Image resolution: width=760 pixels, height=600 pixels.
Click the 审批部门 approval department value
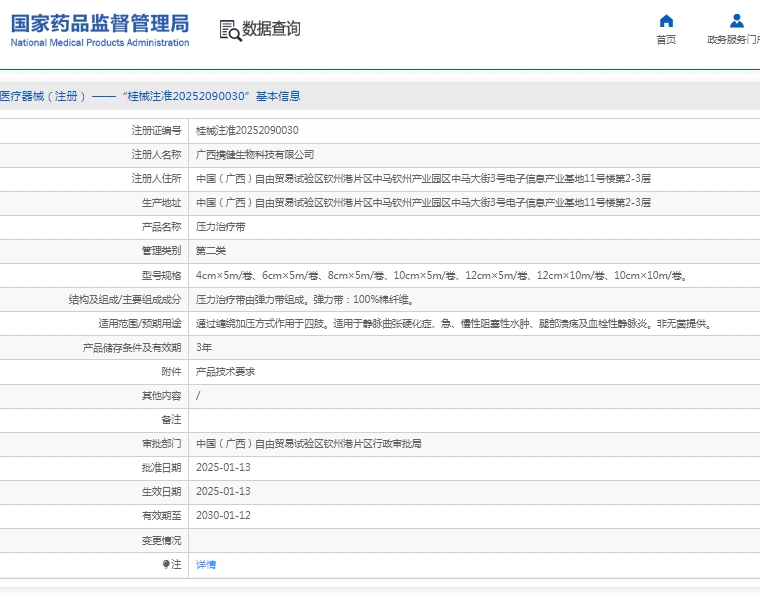point(309,443)
